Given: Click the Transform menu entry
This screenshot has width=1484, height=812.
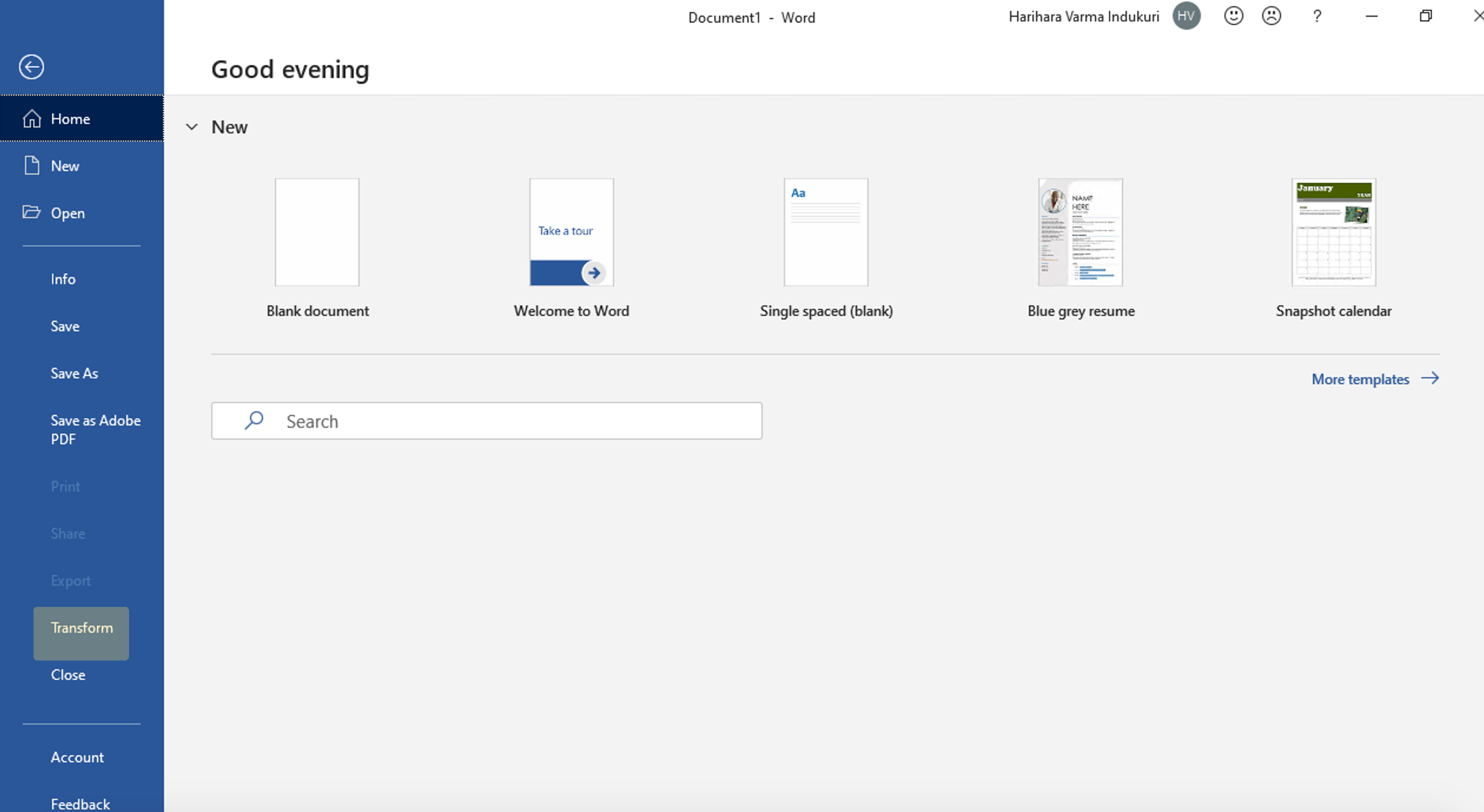Looking at the screenshot, I should pyautogui.click(x=81, y=628).
